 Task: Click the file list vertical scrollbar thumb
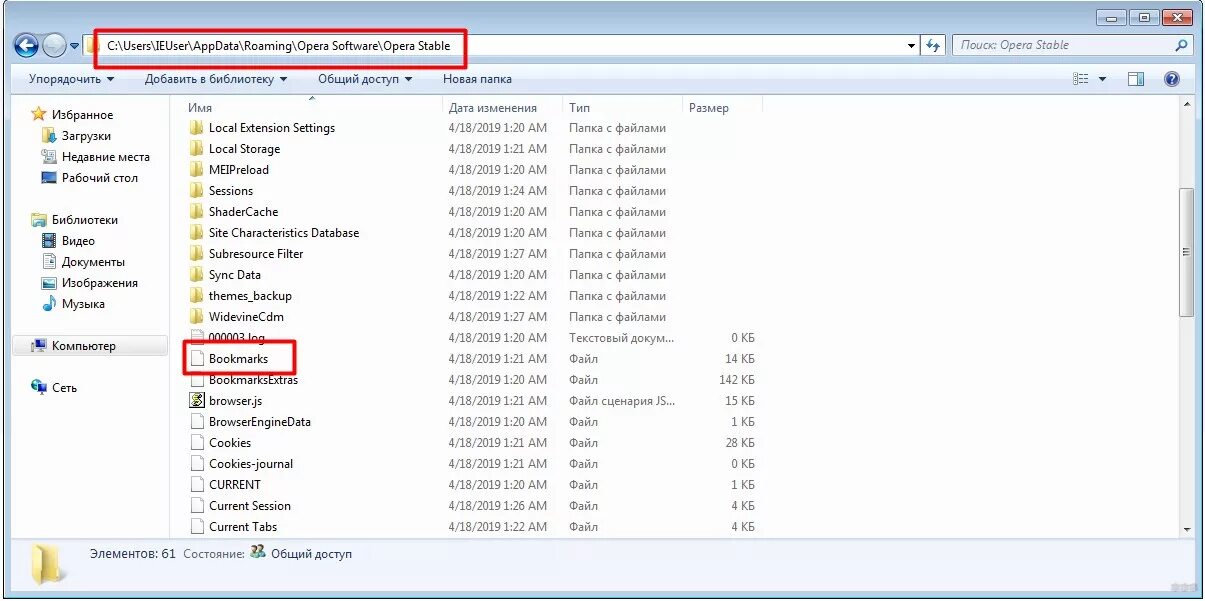pyautogui.click(x=1187, y=253)
